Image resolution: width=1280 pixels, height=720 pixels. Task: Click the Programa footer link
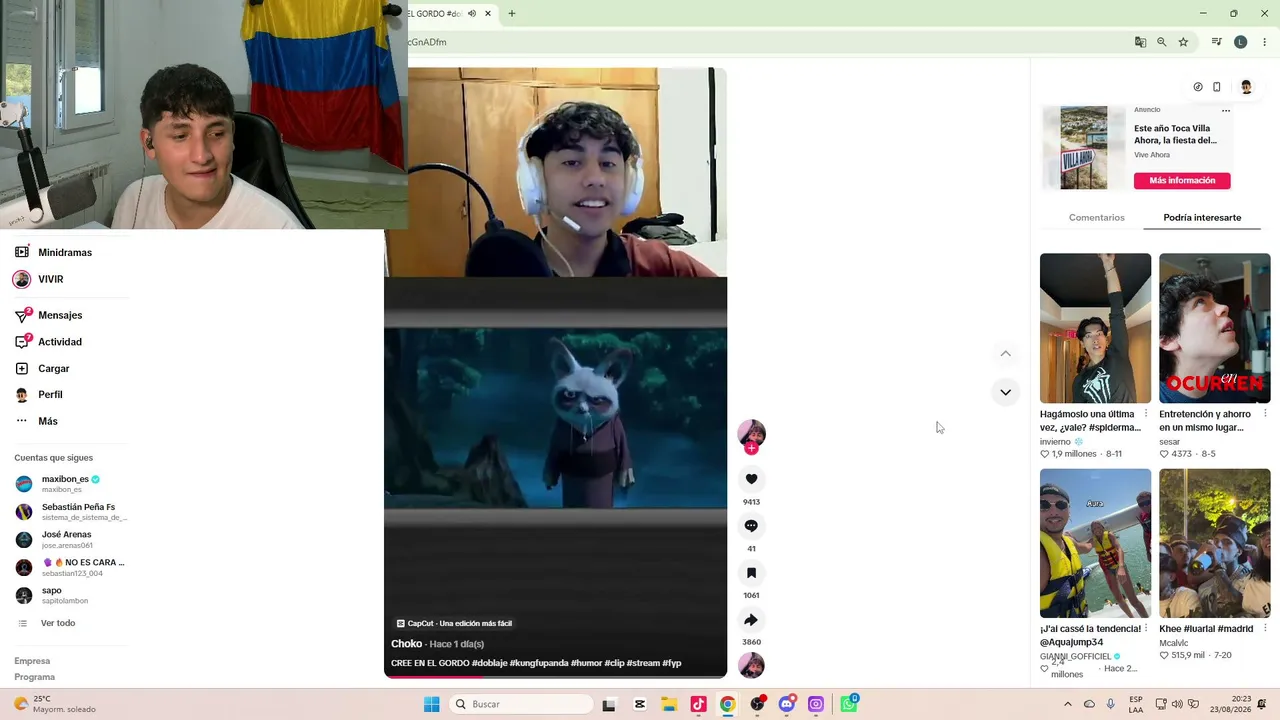click(x=35, y=677)
